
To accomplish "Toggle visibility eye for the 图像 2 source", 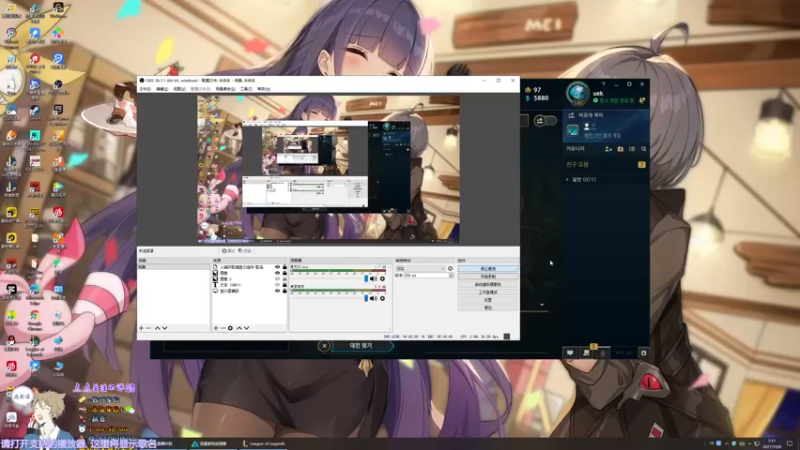I will (278, 279).
